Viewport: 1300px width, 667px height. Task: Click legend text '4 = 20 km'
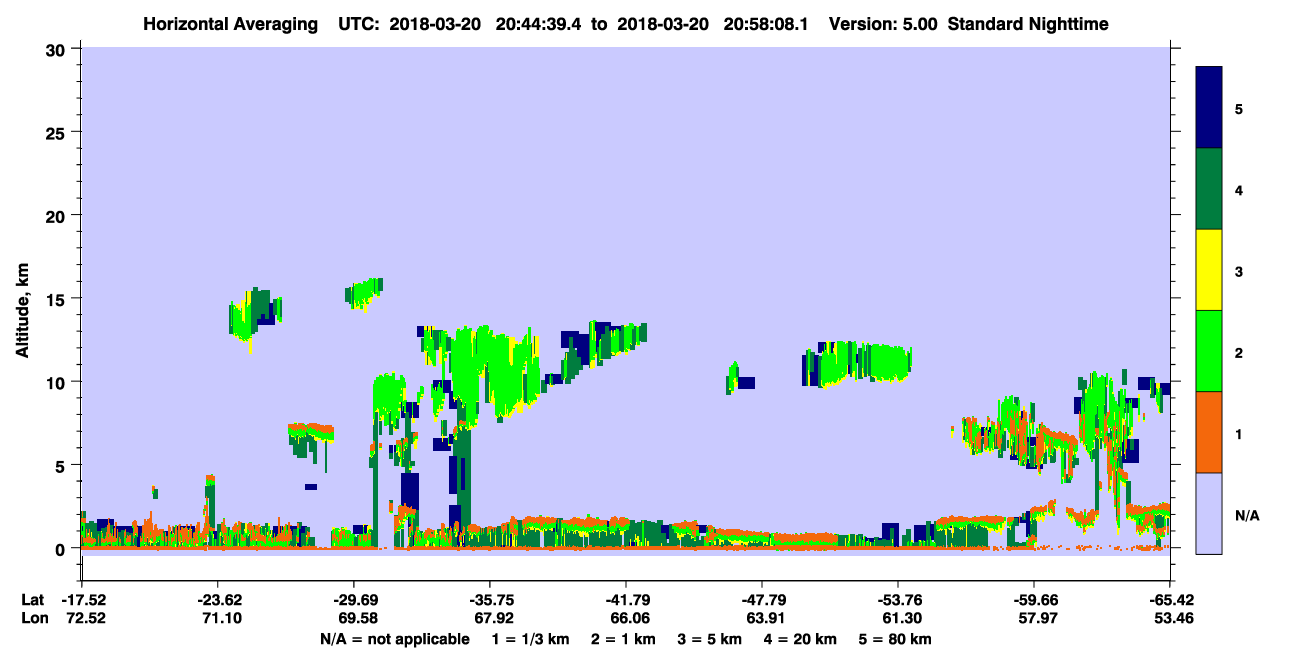pyautogui.click(x=801, y=639)
